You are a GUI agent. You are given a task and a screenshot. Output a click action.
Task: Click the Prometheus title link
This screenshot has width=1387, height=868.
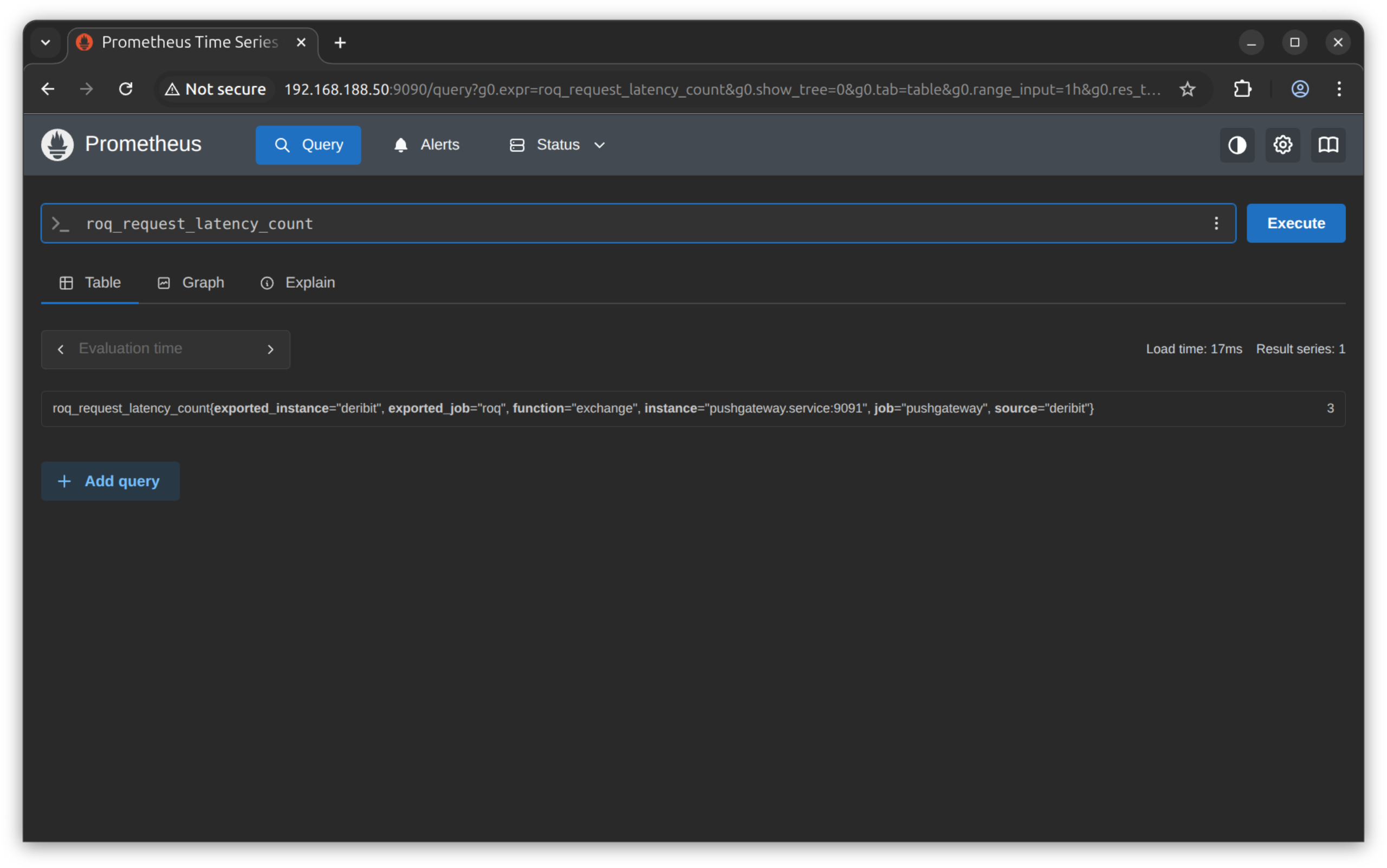click(144, 144)
